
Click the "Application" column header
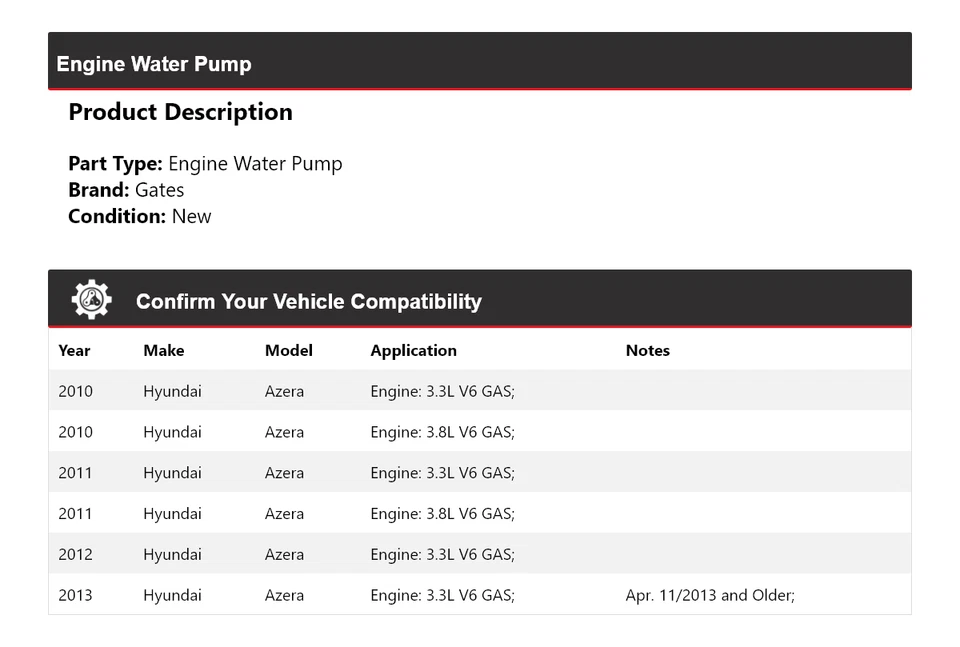point(413,350)
